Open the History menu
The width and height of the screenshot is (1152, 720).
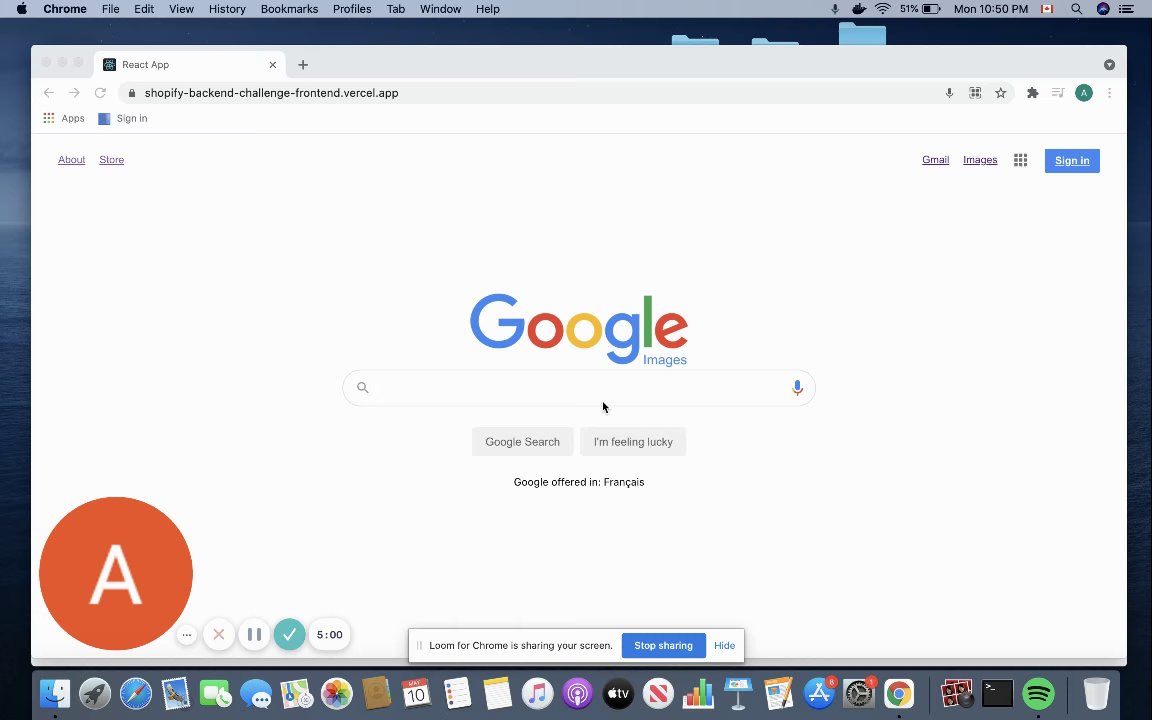click(227, 9)
